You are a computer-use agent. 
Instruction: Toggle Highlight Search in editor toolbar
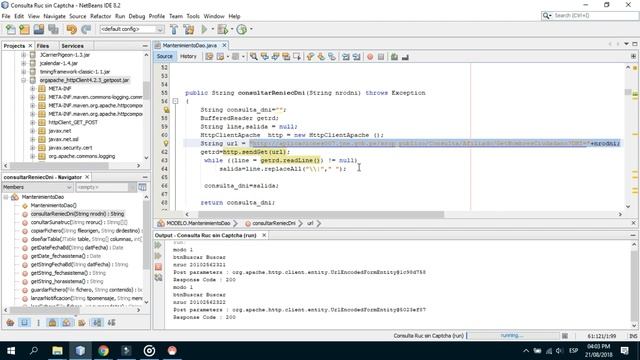click(286, 57)
